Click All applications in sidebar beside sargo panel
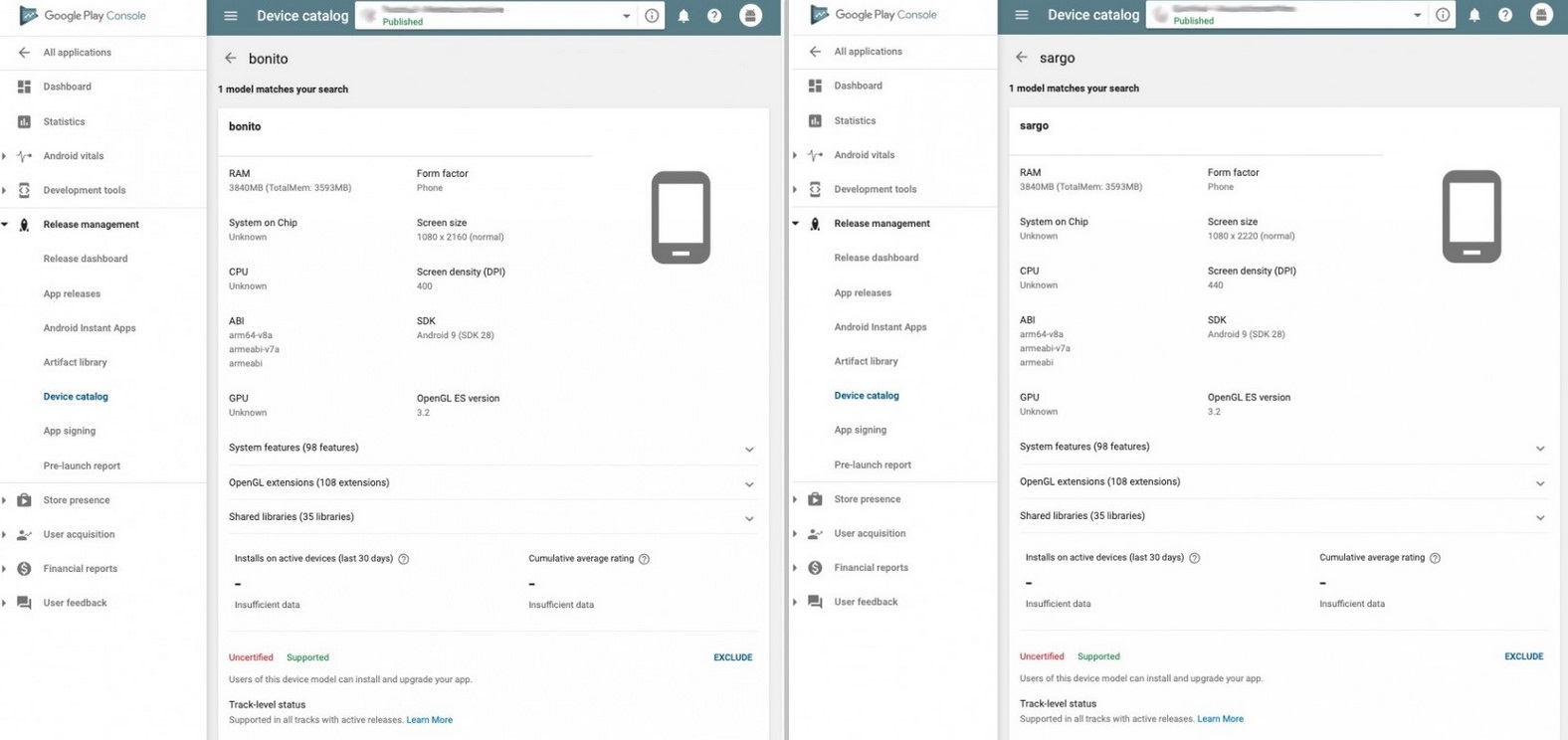This screenshot has width=1568, height=740. point(868,52)
